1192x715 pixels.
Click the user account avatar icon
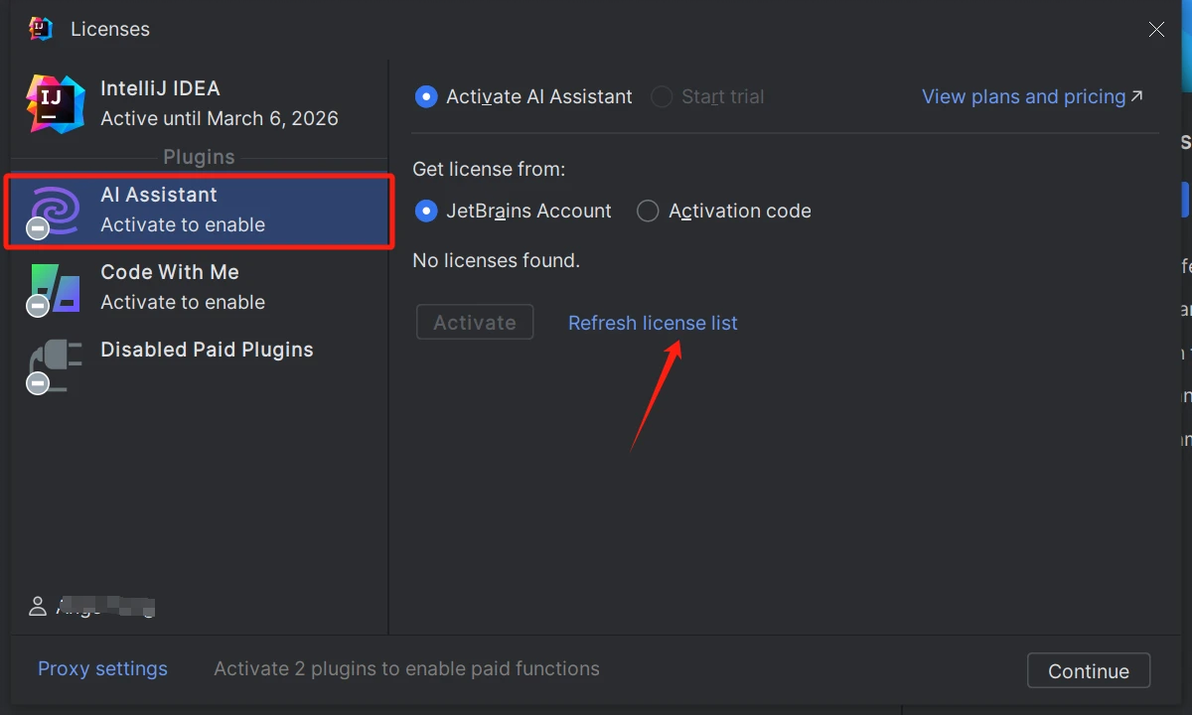38,606
